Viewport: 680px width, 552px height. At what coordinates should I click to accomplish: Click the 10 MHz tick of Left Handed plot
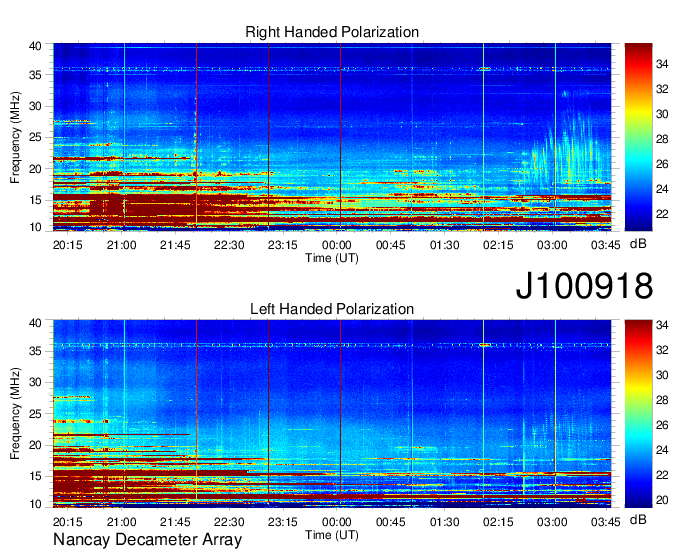pyautogui.click(x=35, y=504)
